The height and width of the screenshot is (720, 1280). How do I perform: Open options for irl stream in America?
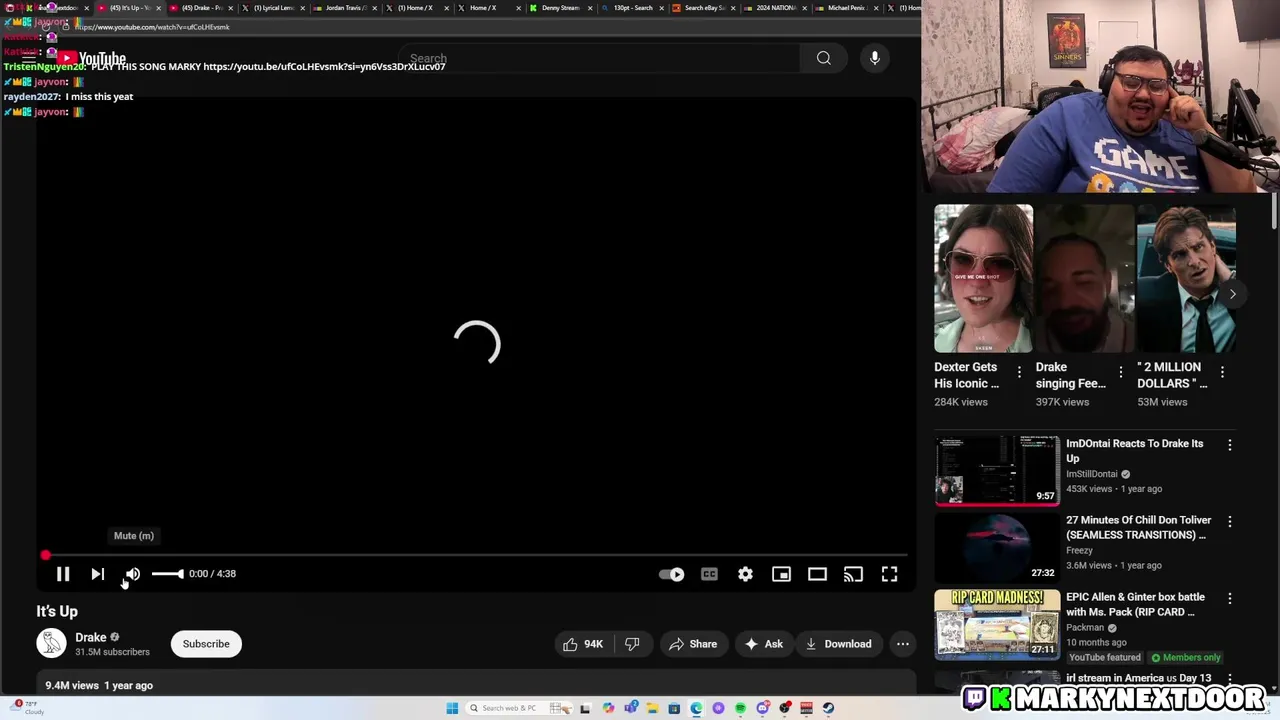pyautogui.click(x=1230, y=679)
